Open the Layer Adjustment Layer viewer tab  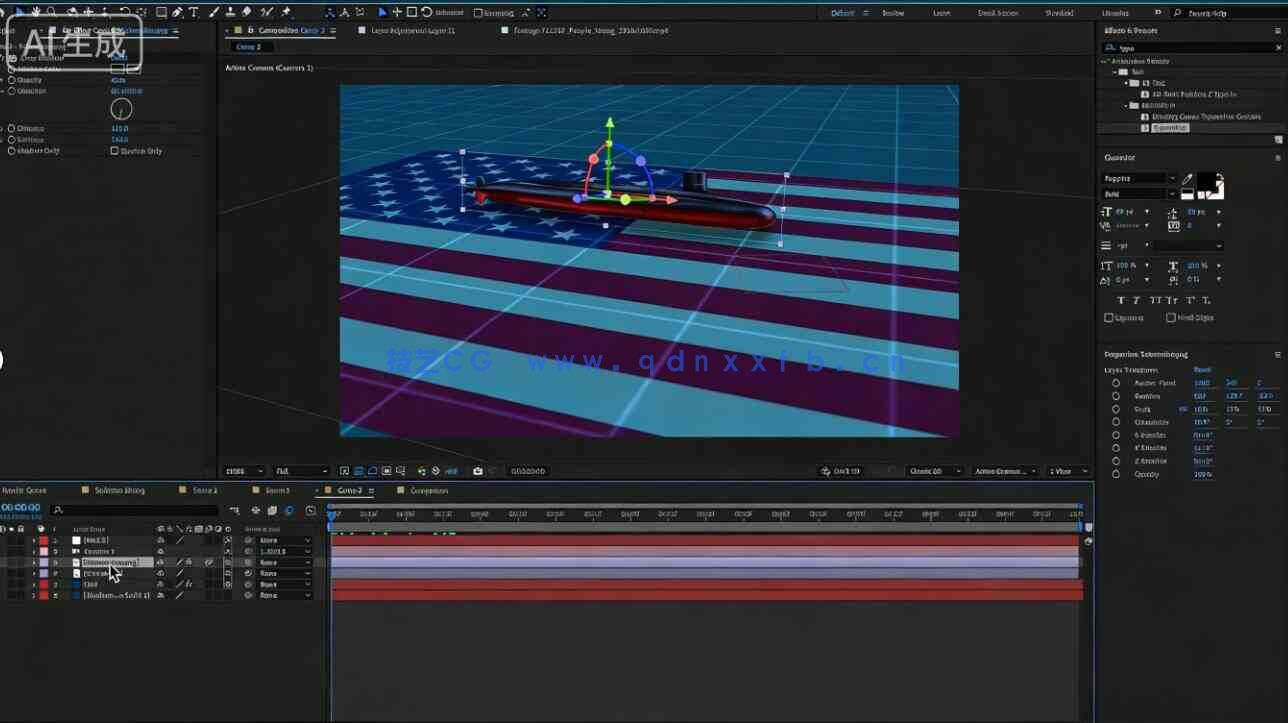tap(412, 31)
